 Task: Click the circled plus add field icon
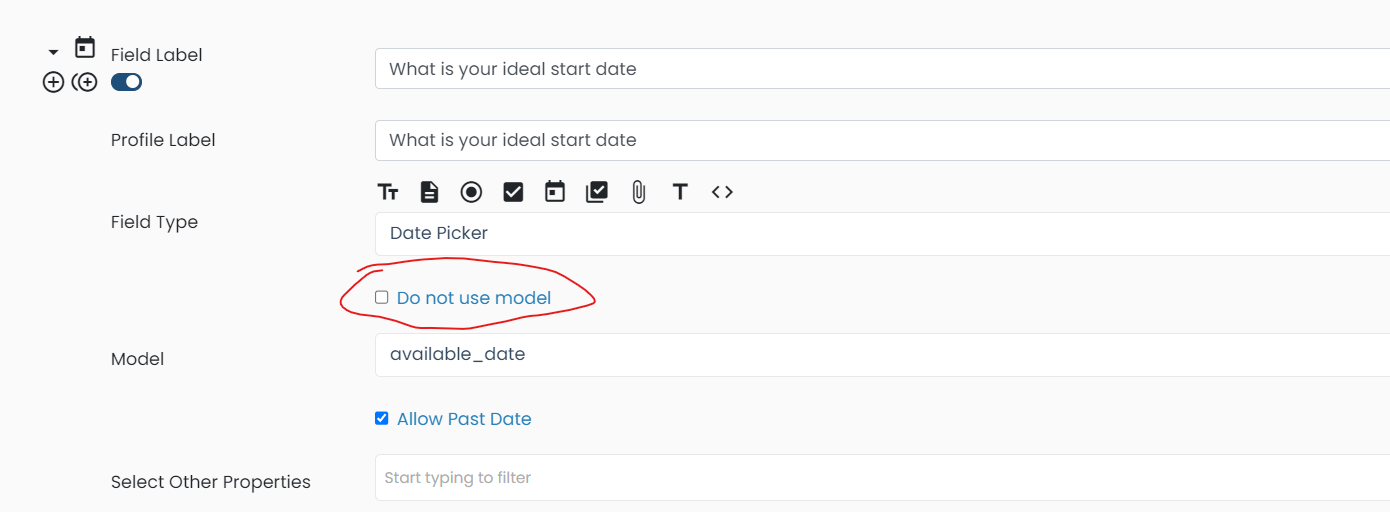point(53,82)
